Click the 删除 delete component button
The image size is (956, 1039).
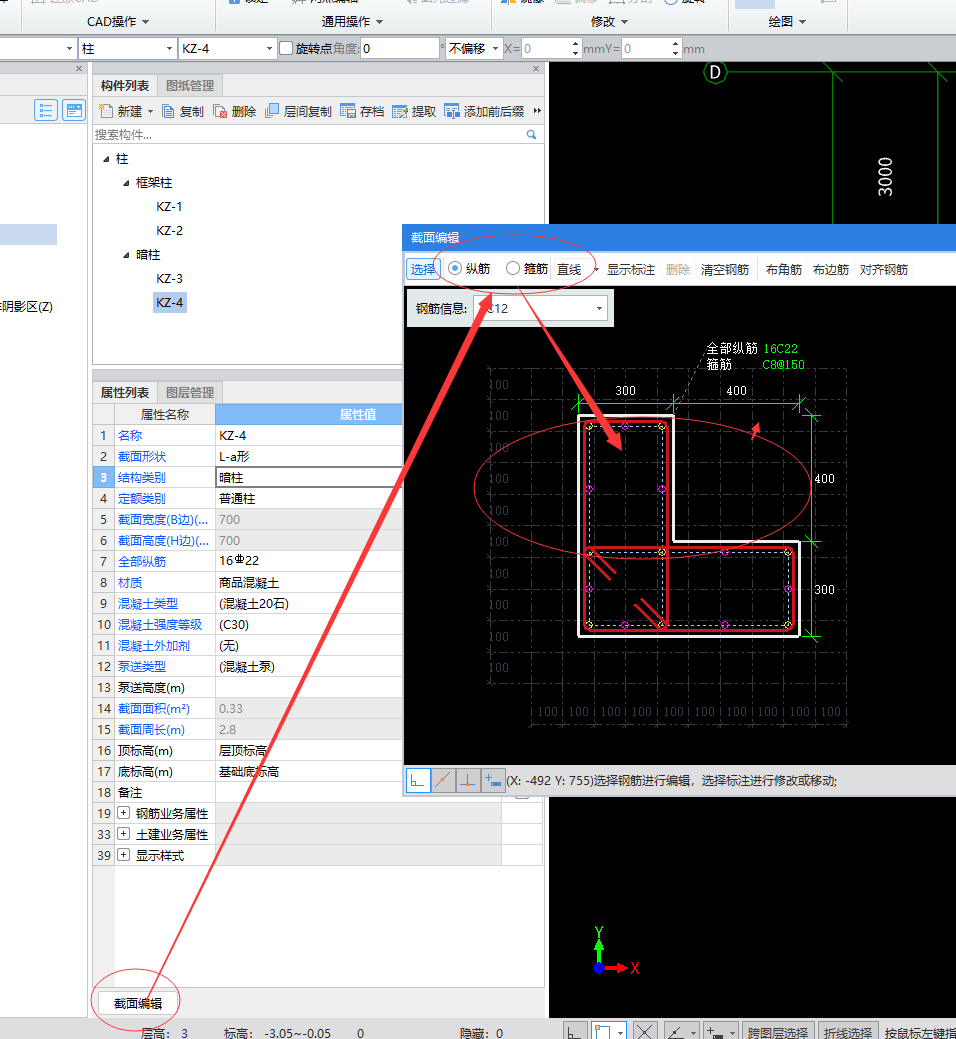[x=235, y=111]
